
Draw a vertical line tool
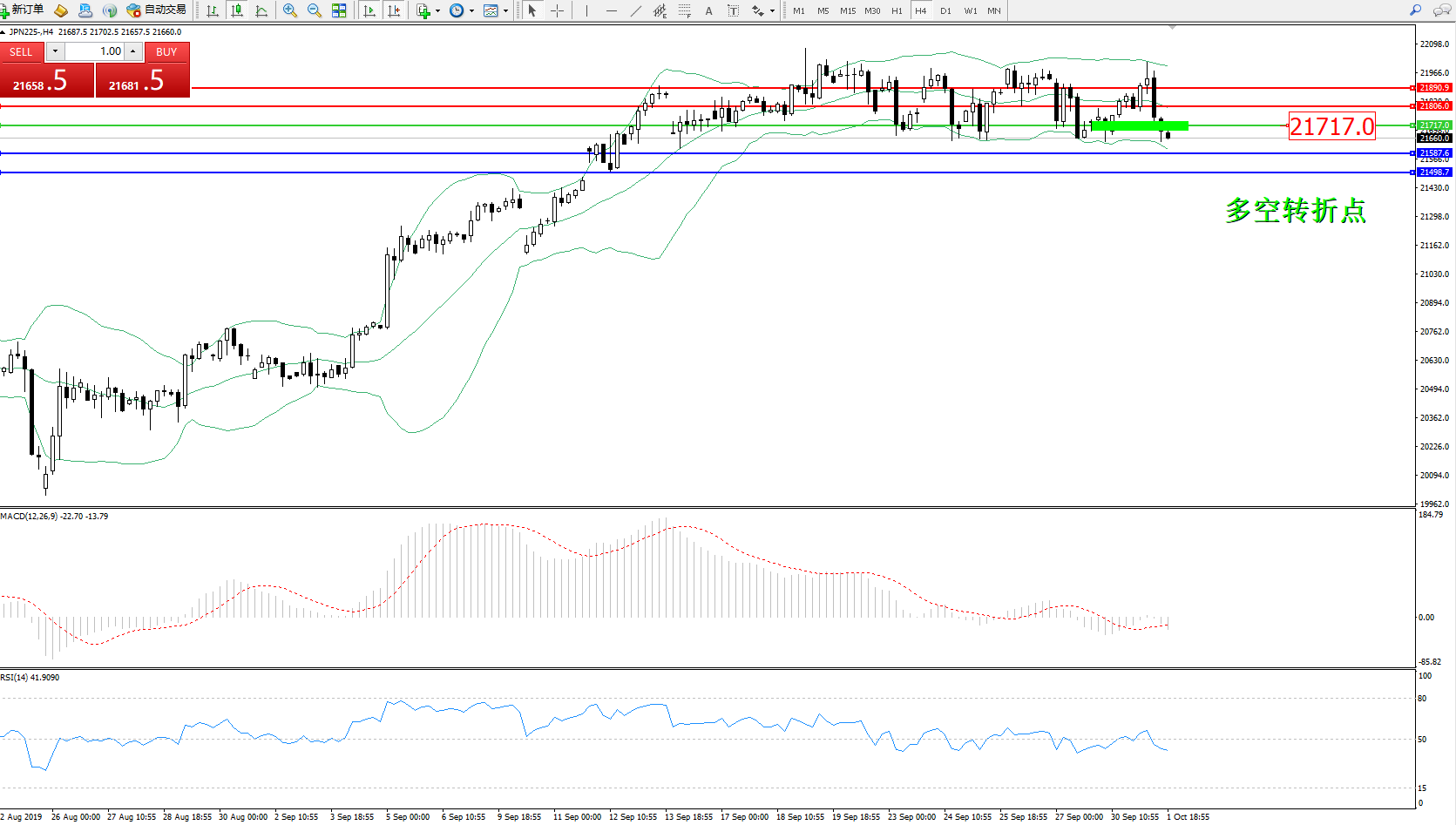[x=586, y=10]
